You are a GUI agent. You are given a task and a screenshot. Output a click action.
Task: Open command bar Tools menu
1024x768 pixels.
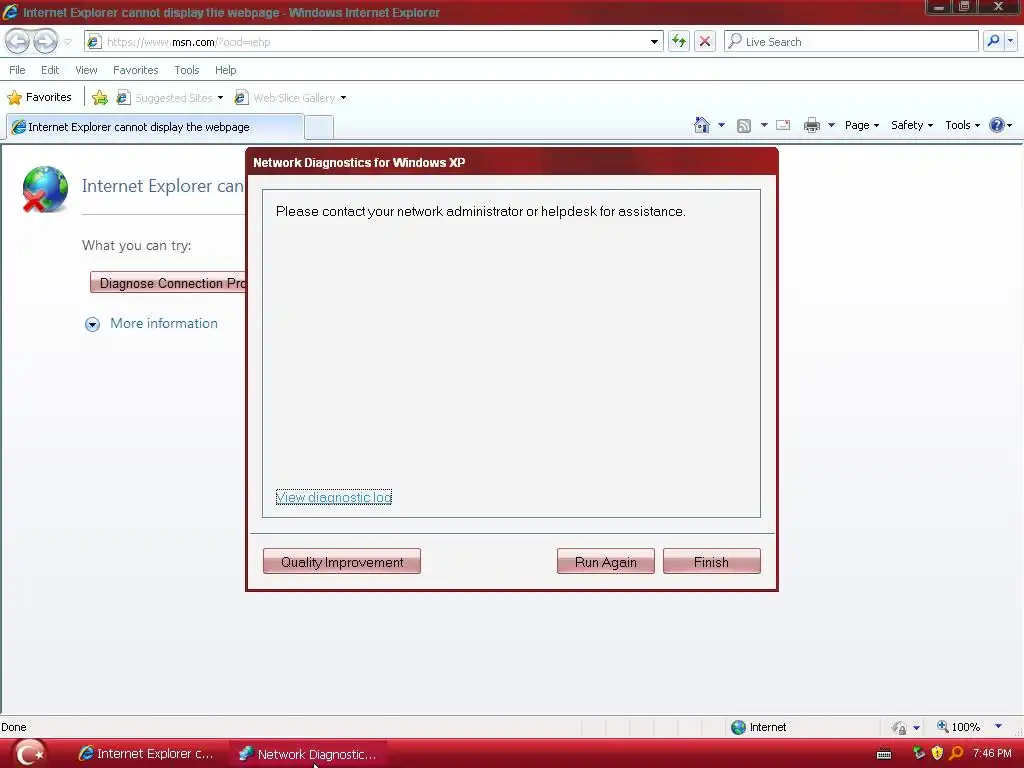pyautogui.click(x=963, y=125)
